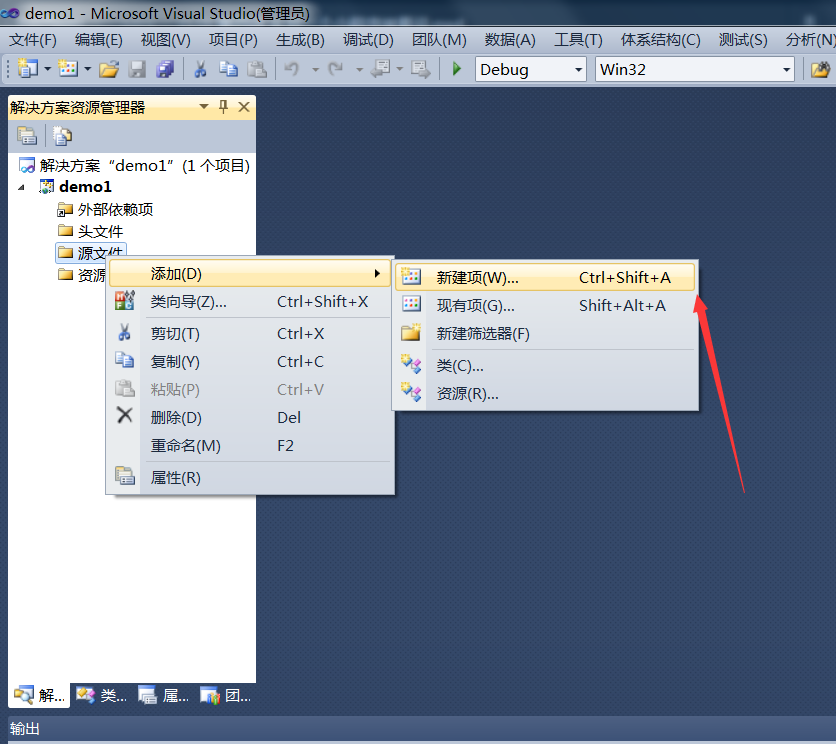Open the 视图(V) menu

point(165,40)
